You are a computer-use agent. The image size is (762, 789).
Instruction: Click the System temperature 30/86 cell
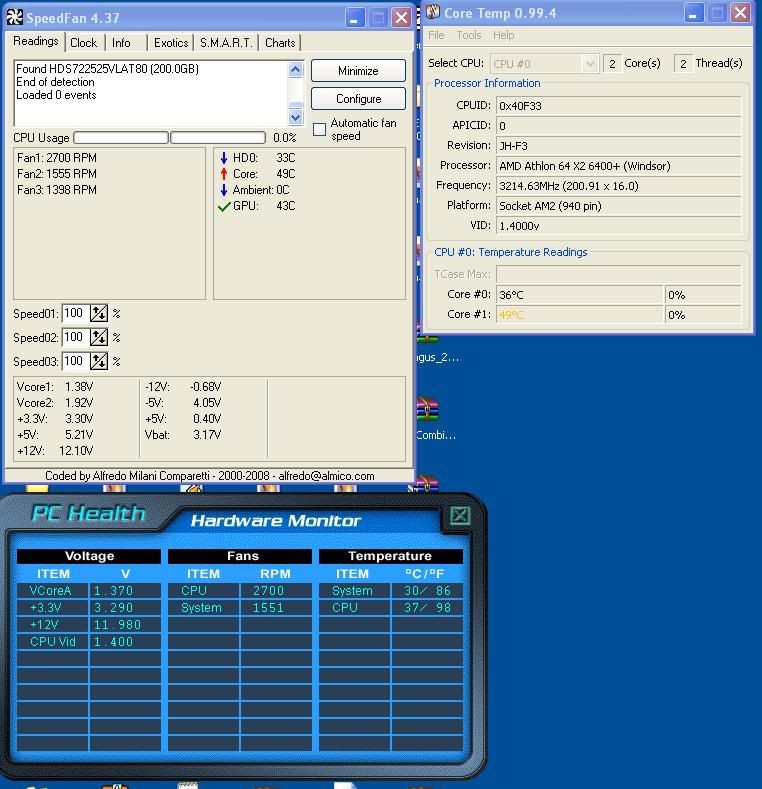click(x=427, y=591)
